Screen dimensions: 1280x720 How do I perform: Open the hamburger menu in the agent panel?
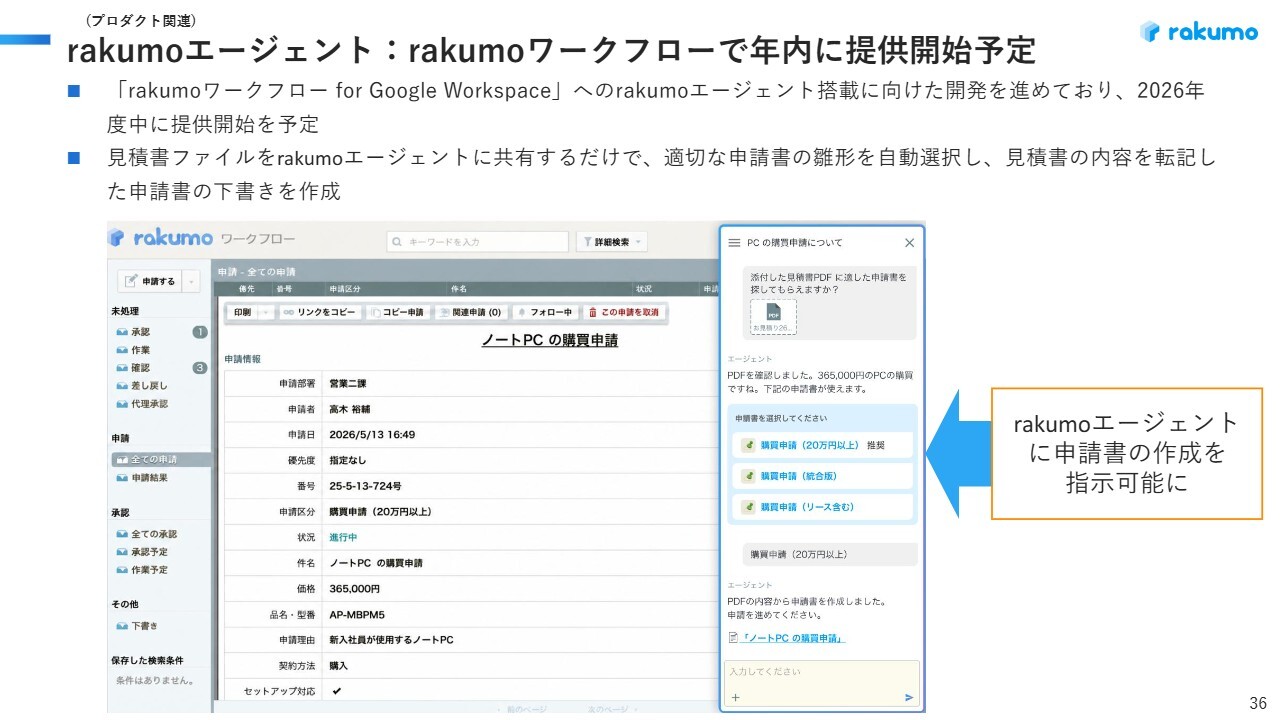[x=734, y=243]
